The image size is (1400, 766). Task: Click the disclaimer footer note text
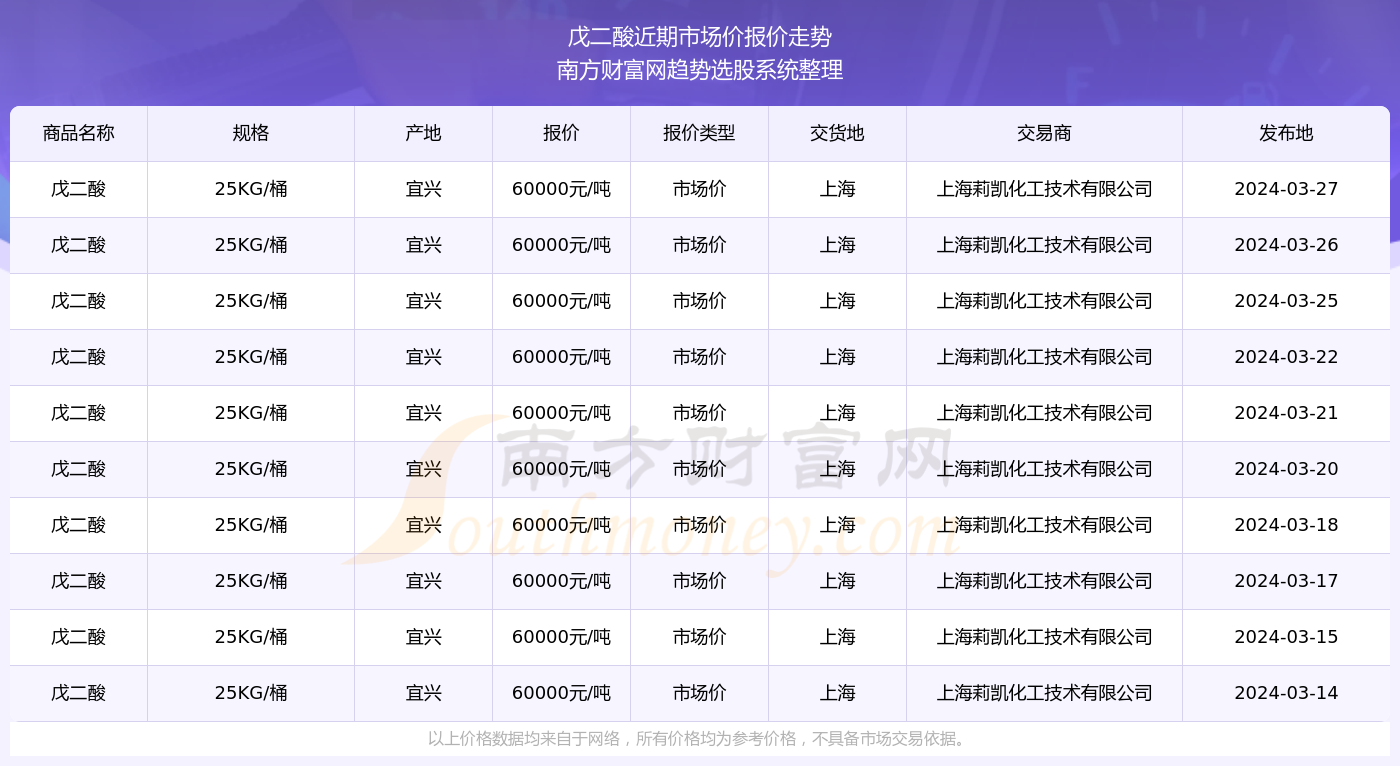[x=699, y=739]
